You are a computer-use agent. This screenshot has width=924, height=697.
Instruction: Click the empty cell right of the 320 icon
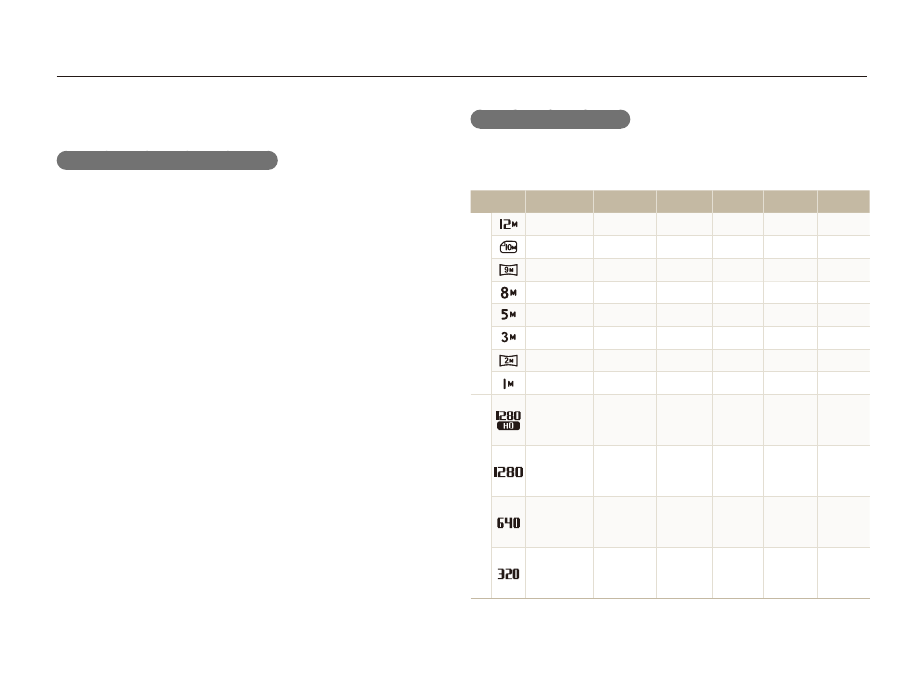click(559, 574)
